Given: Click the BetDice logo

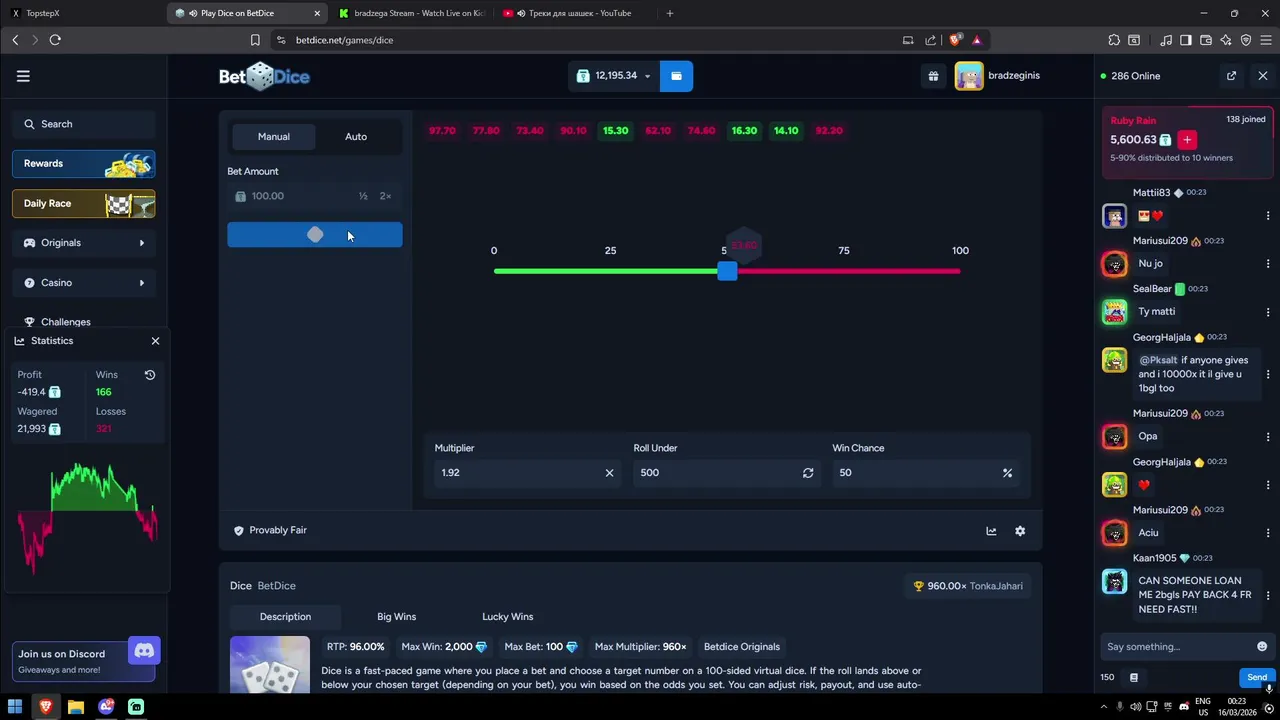Looking at the screenshot, I should [264, 76].
